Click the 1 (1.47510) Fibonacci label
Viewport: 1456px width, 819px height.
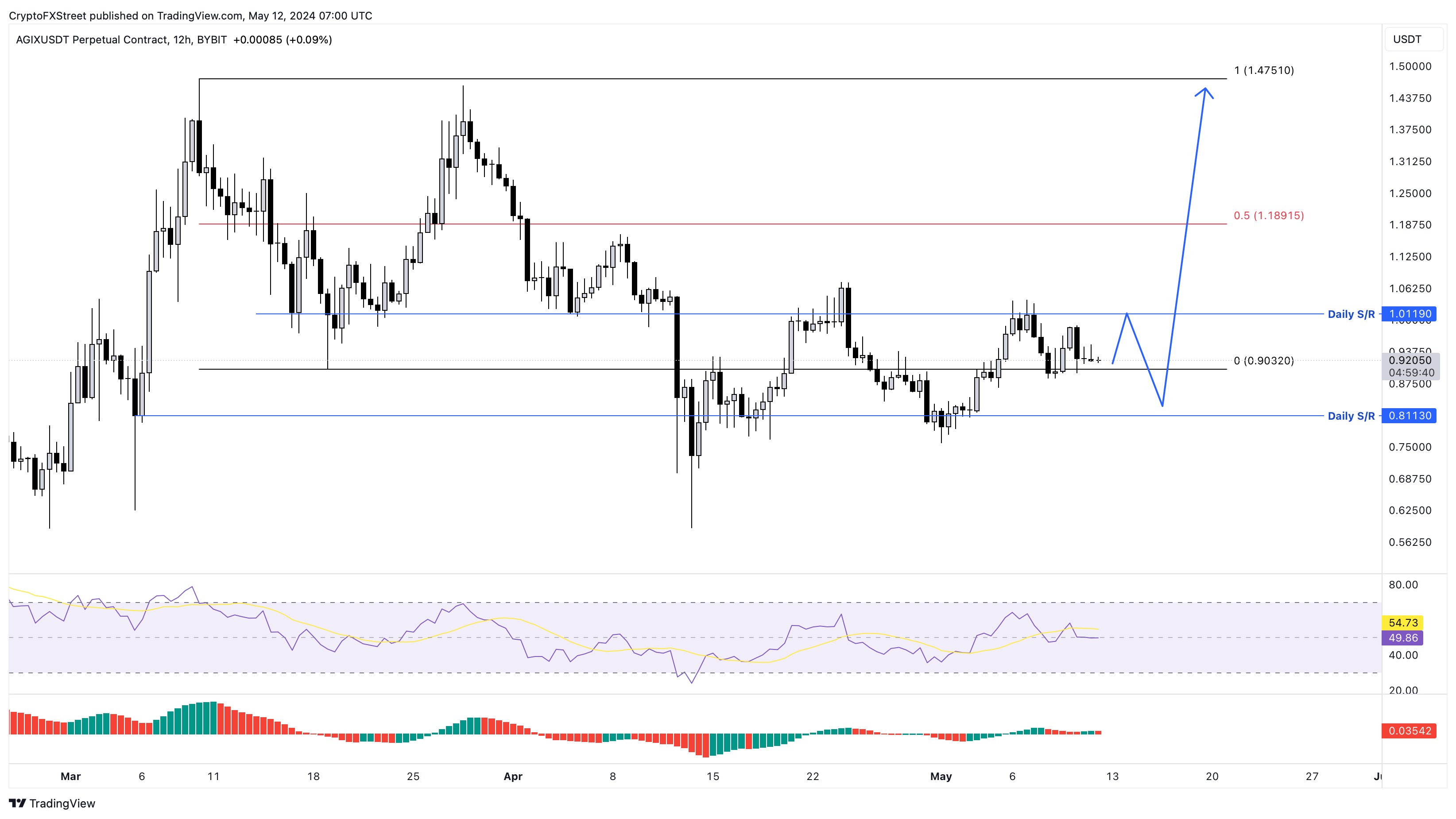coord(1264,70)
